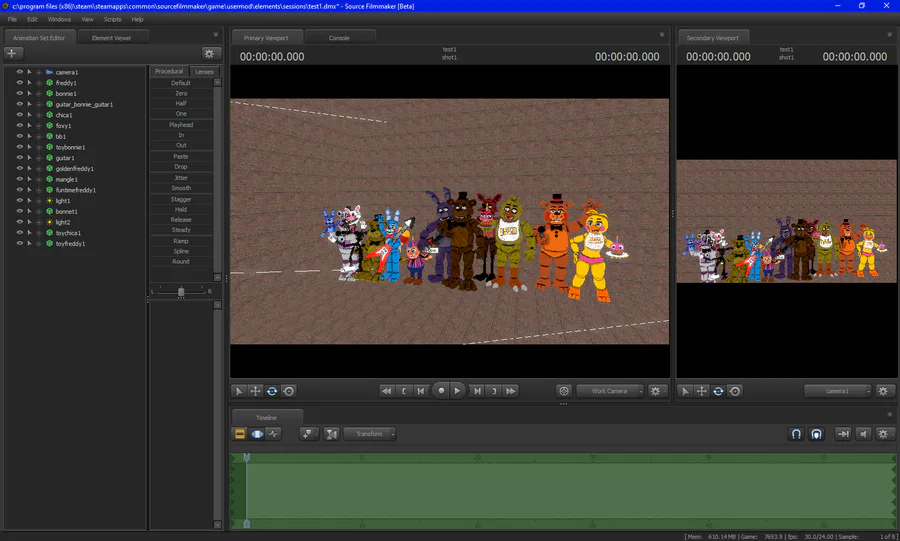Viewport: 900px width, 541px height.
Task: Apply the Smooth procedural preset
Action: coord(181,188)
